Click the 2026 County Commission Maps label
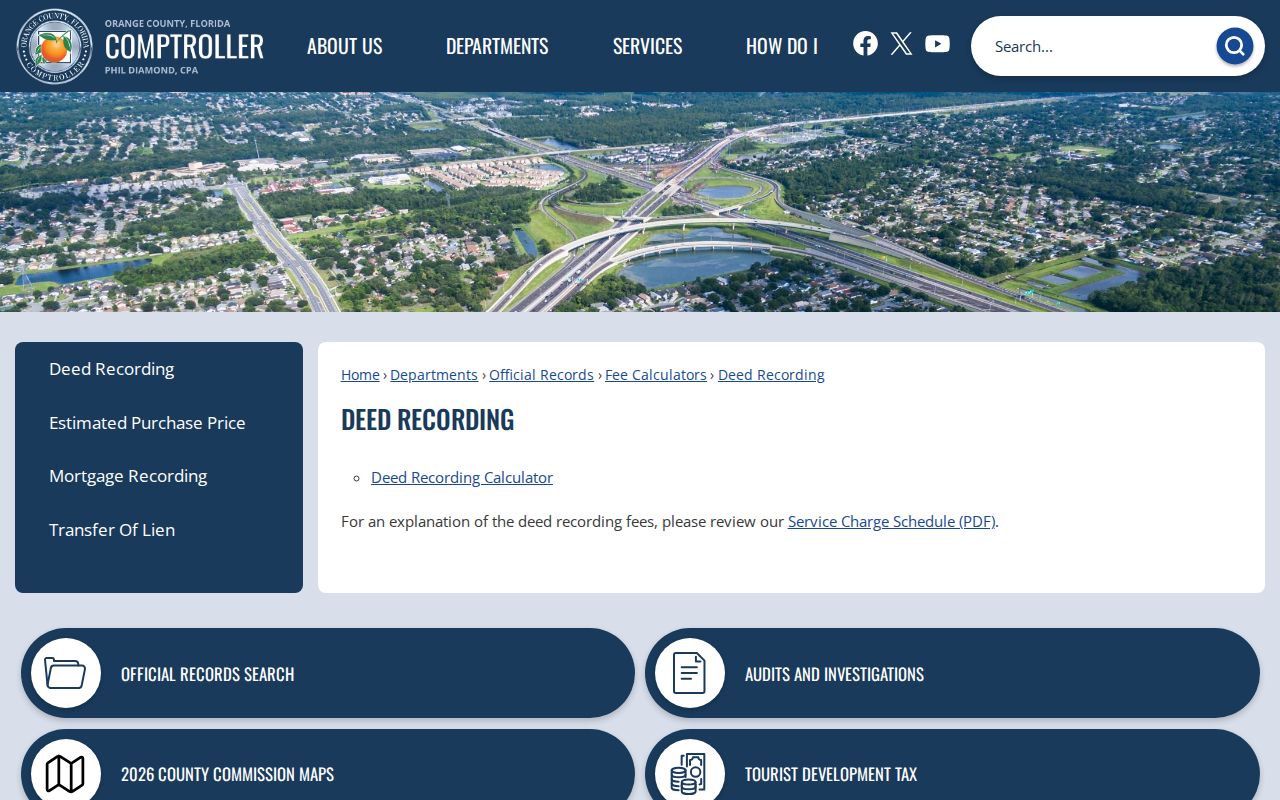 tap(227, 774)
